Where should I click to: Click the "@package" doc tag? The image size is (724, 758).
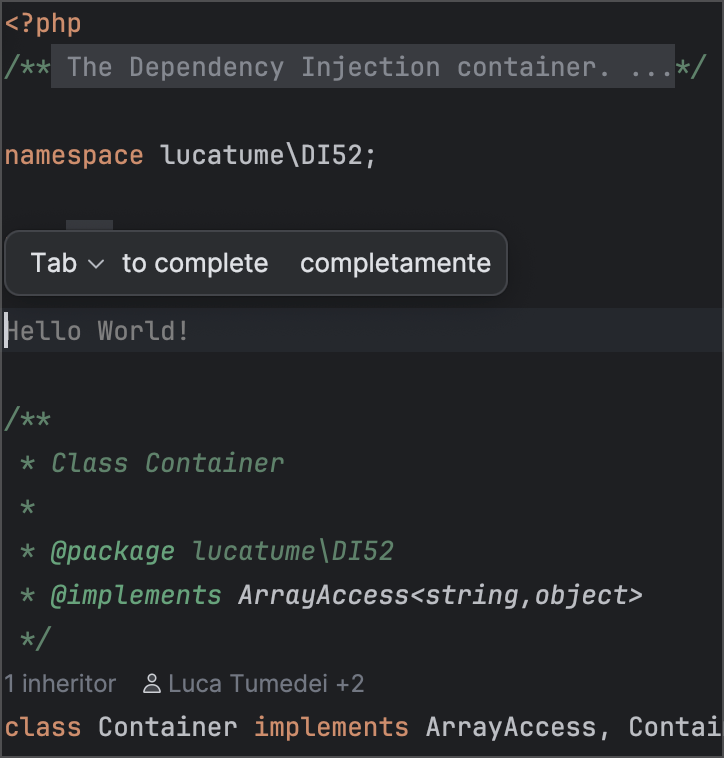[x=112, y=551]
